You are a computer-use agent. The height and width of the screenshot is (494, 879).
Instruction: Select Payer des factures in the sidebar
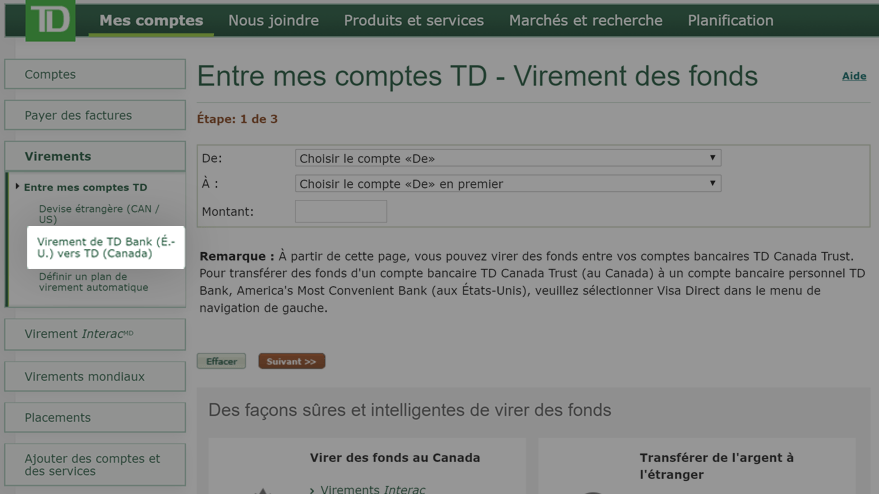[x=95, y=115]
